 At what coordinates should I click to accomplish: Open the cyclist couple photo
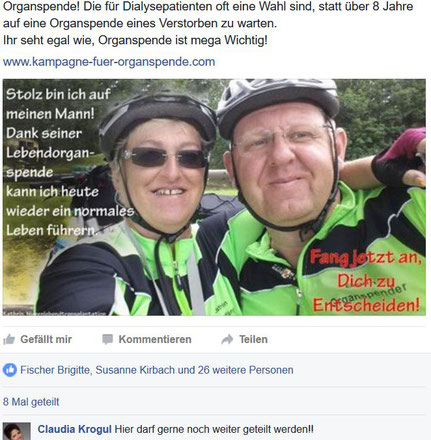coord(214,197)
